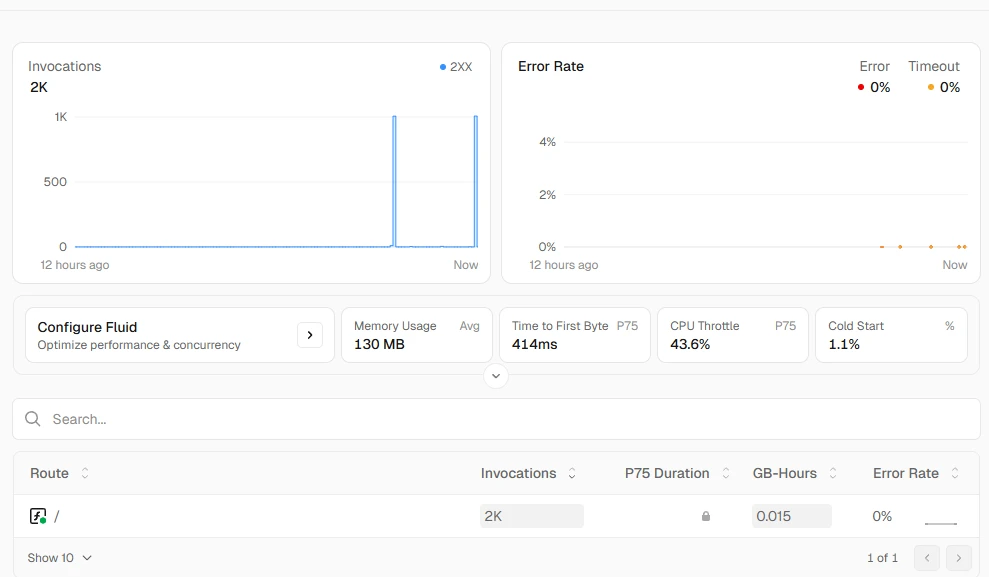This screenshot has width=989, height=577.
Task: Open the Configure Fluid arrow button
Action: coord(310,335)
